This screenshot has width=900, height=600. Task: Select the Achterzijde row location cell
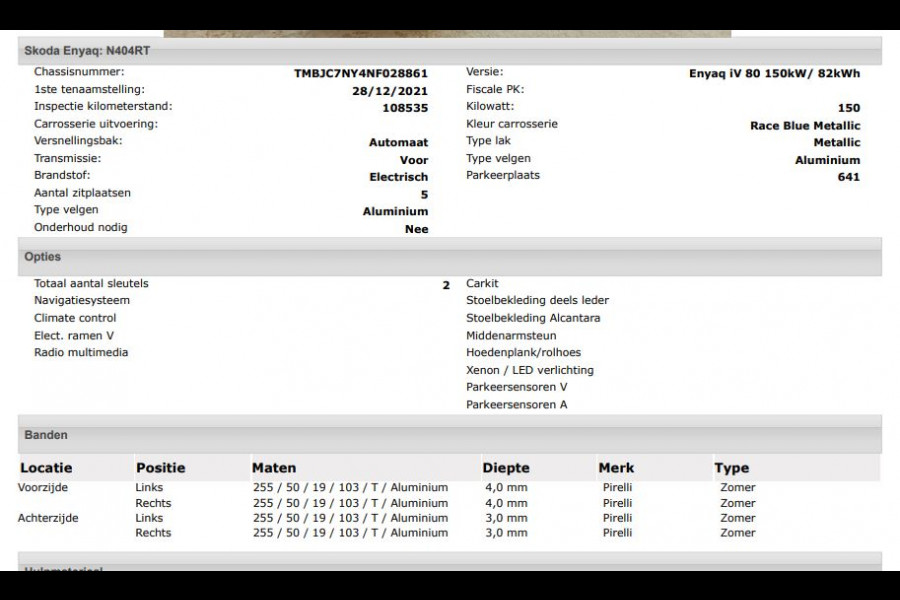48,518
